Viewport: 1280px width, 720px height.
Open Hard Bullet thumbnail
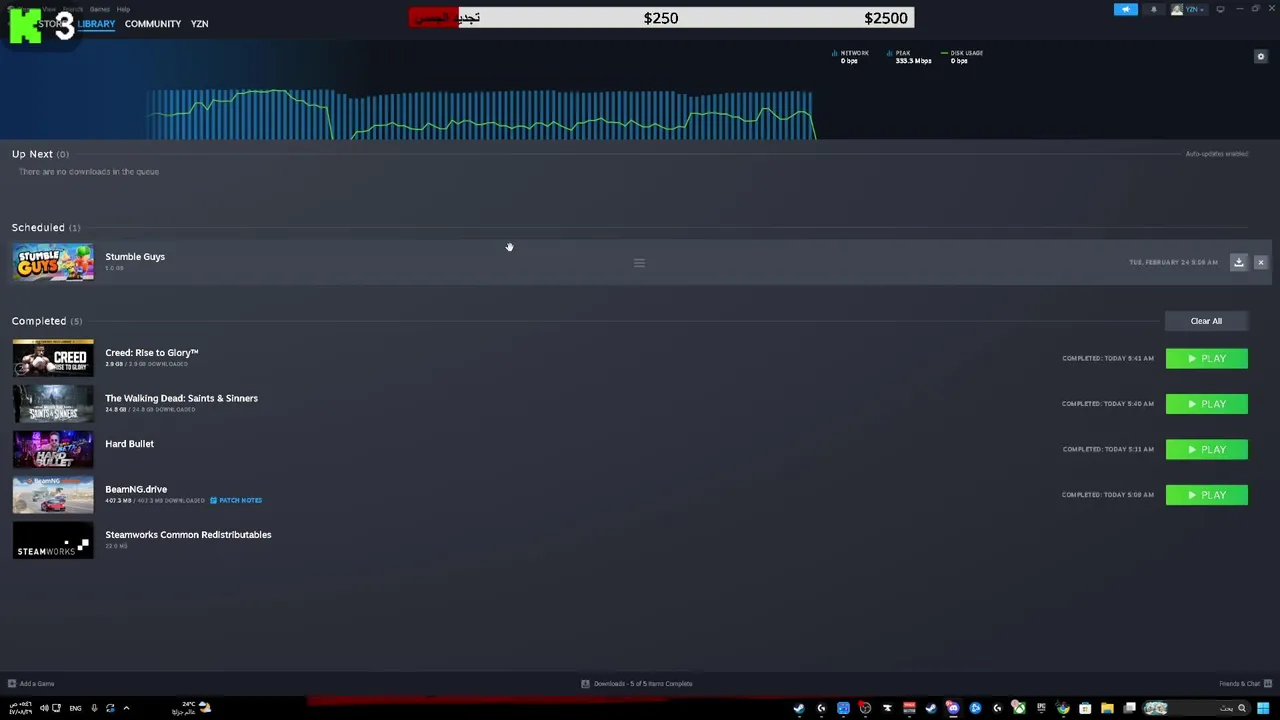tap(53, 449)
